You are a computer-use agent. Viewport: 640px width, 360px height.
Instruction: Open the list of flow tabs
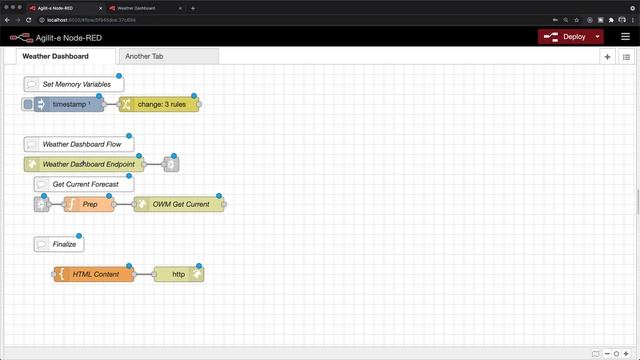pos(627,57)
